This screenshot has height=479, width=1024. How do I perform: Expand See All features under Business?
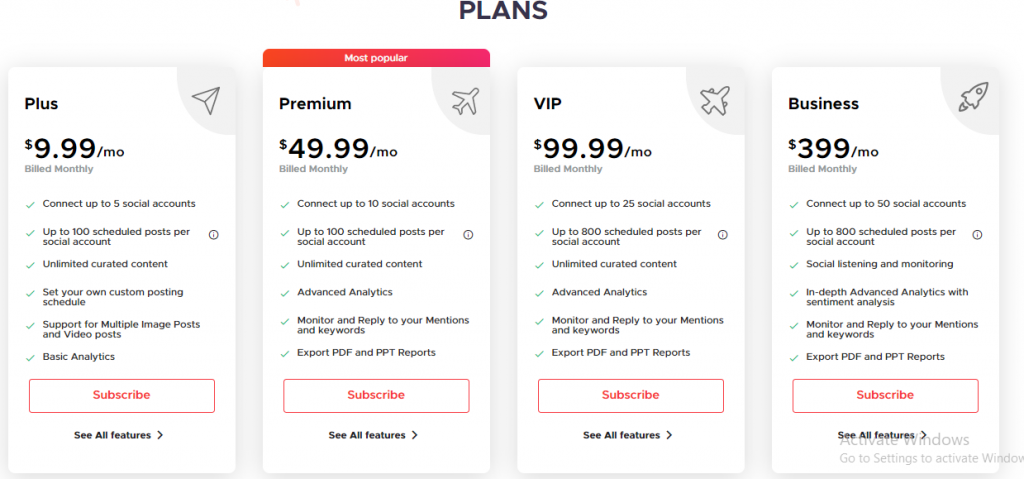(882, 435)
